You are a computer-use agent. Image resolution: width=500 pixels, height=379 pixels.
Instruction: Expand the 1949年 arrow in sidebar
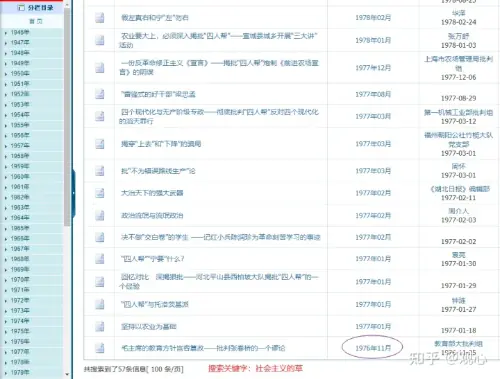click(6, 64)
